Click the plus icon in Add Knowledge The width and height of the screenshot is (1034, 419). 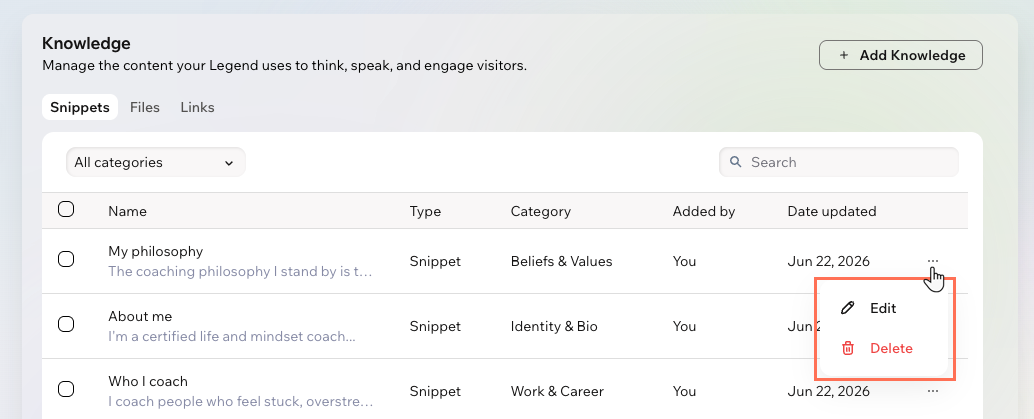[843, 55]
